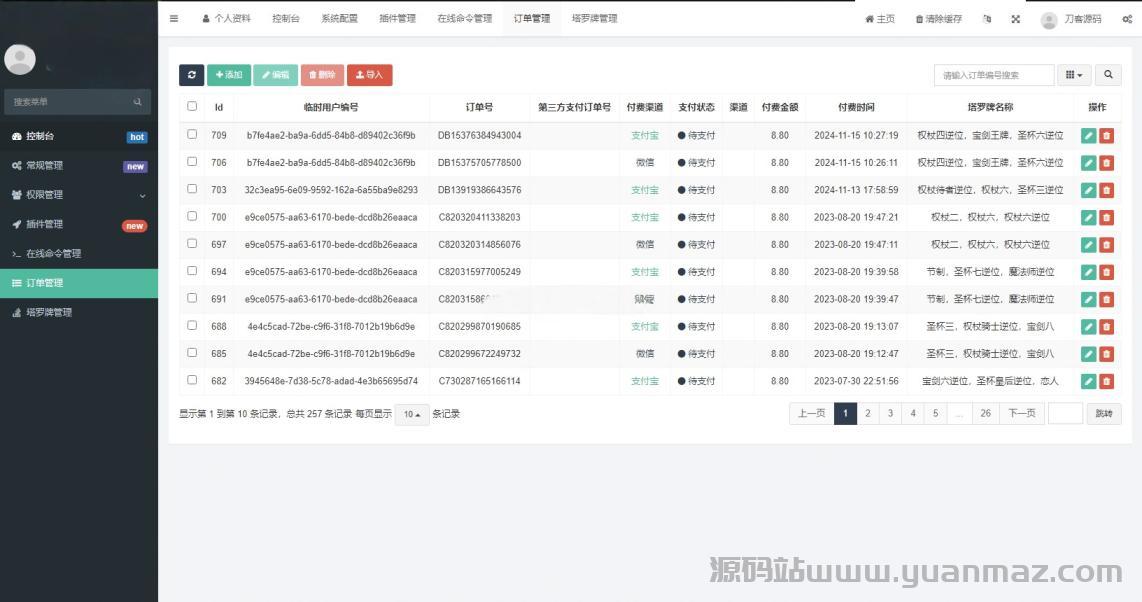Open the page size dropdown showing 10
The image size is (1142, 602).
click(411, 414)
